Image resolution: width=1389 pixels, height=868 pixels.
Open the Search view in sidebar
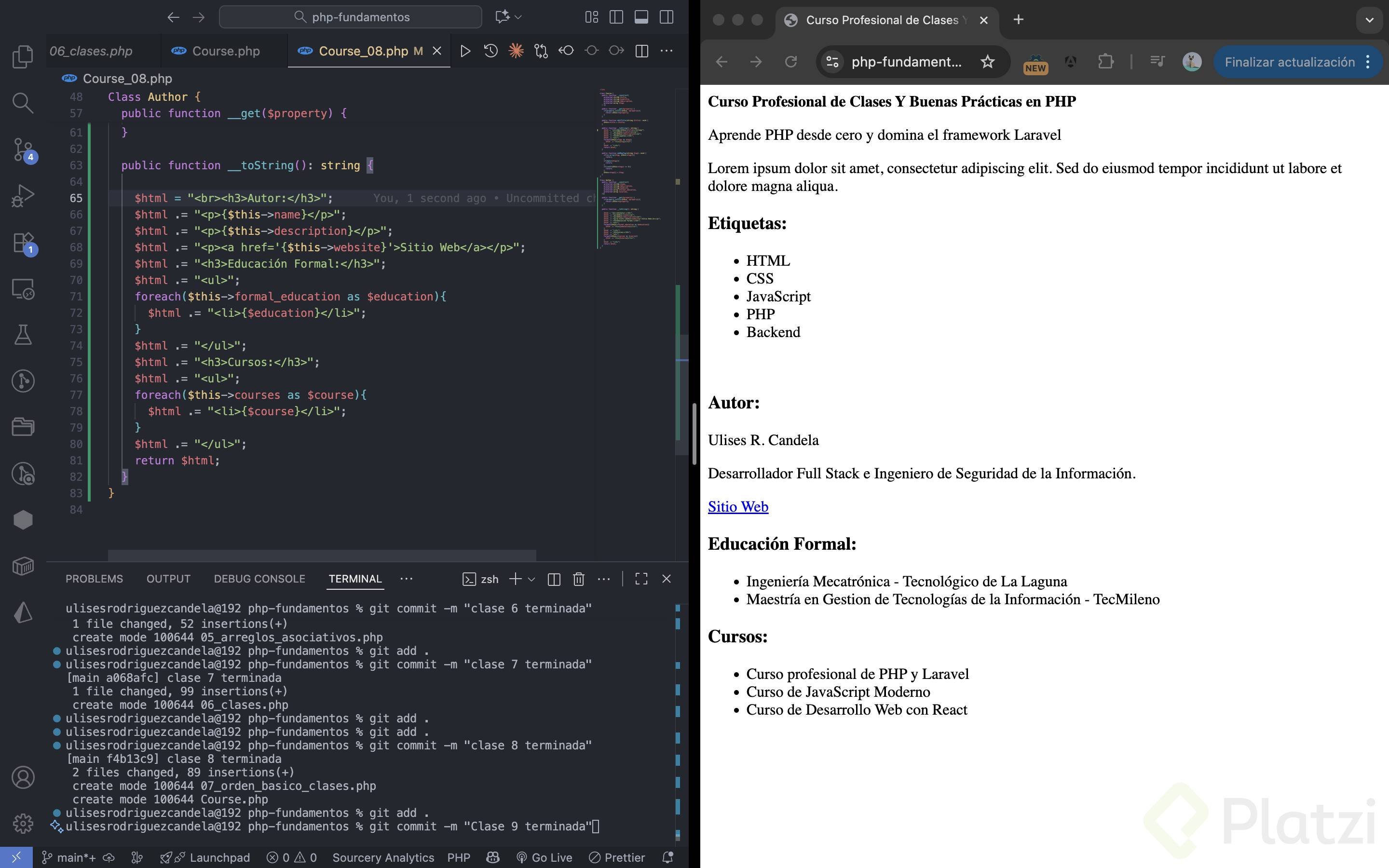tap(22, 103)
